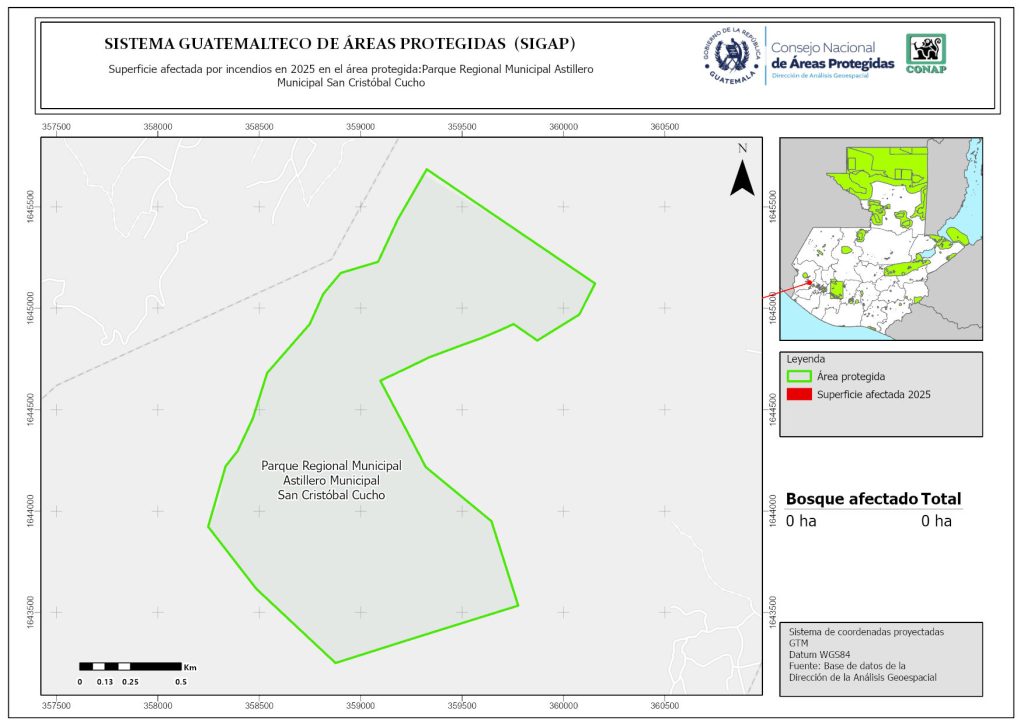Click the Fuente: Base de datos text
Image resolution: width=1024 pixels, height=724 pixels.
[x=847, y=666]
